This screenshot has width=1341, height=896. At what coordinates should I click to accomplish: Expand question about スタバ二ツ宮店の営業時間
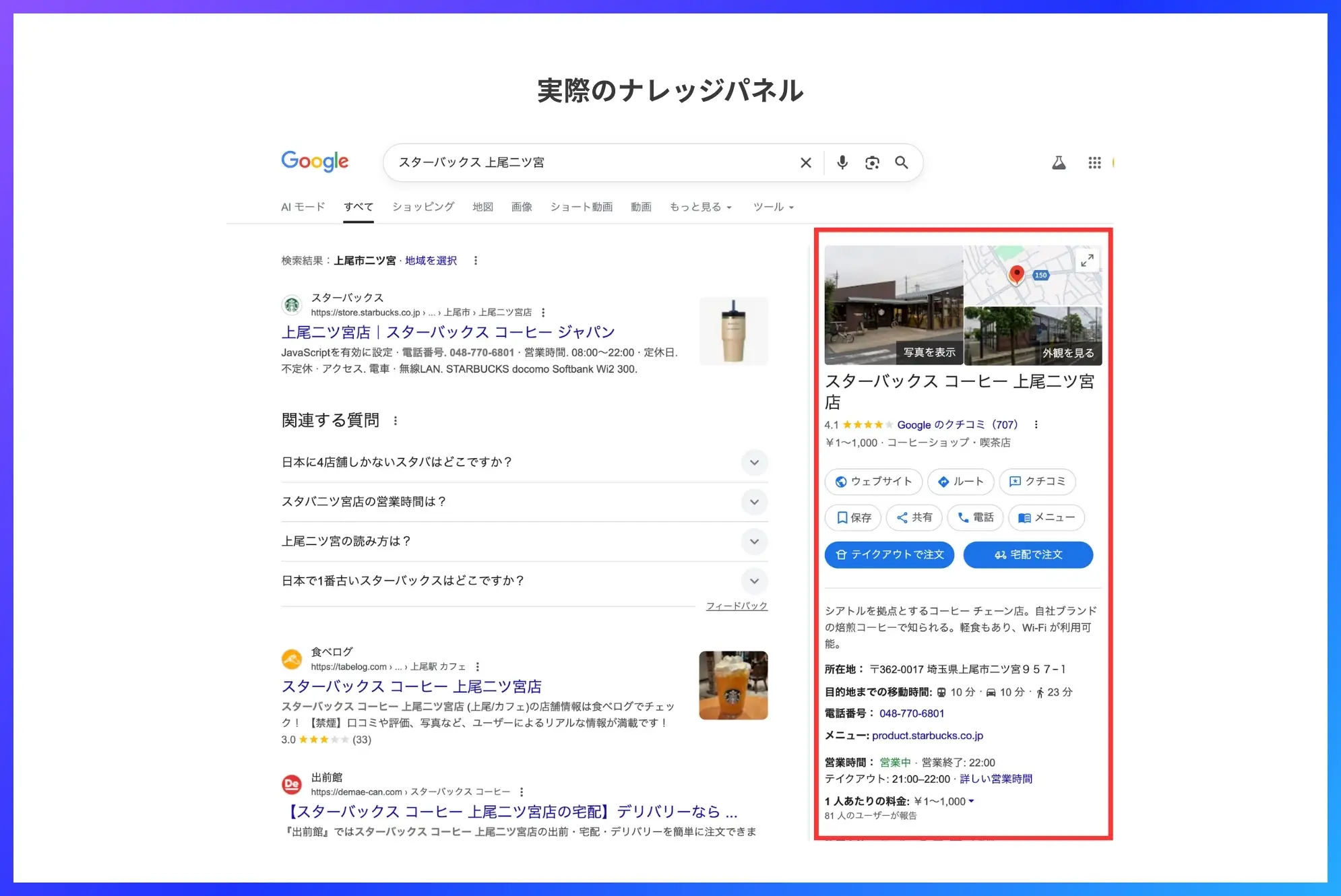(754, 502)
